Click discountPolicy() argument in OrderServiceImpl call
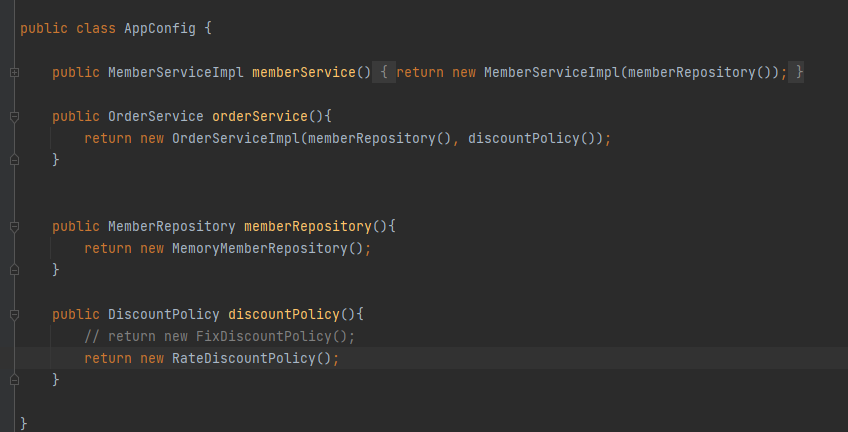The image size is (848, 432). coord(532,138)
